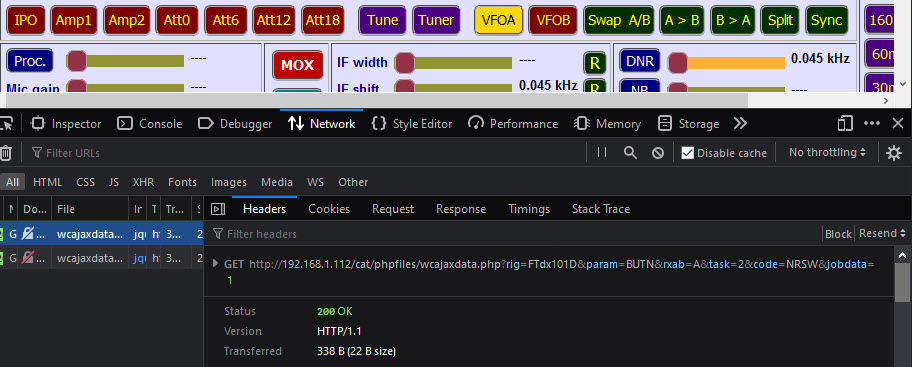Click the Swap A/B button
The width and height of the screenshot is (912, 367).
pyautogui.click(x=619, y=20)
